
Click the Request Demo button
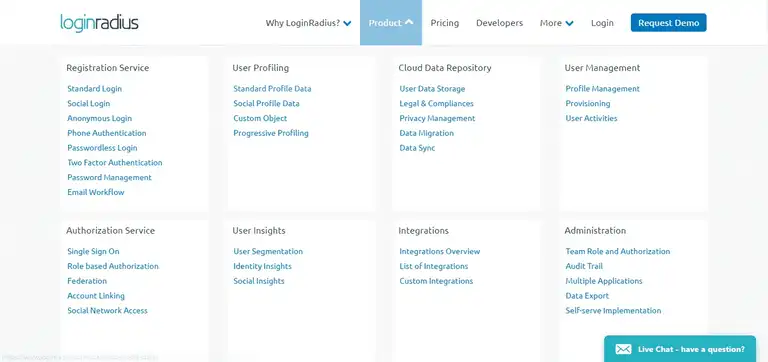click(669, 23)
